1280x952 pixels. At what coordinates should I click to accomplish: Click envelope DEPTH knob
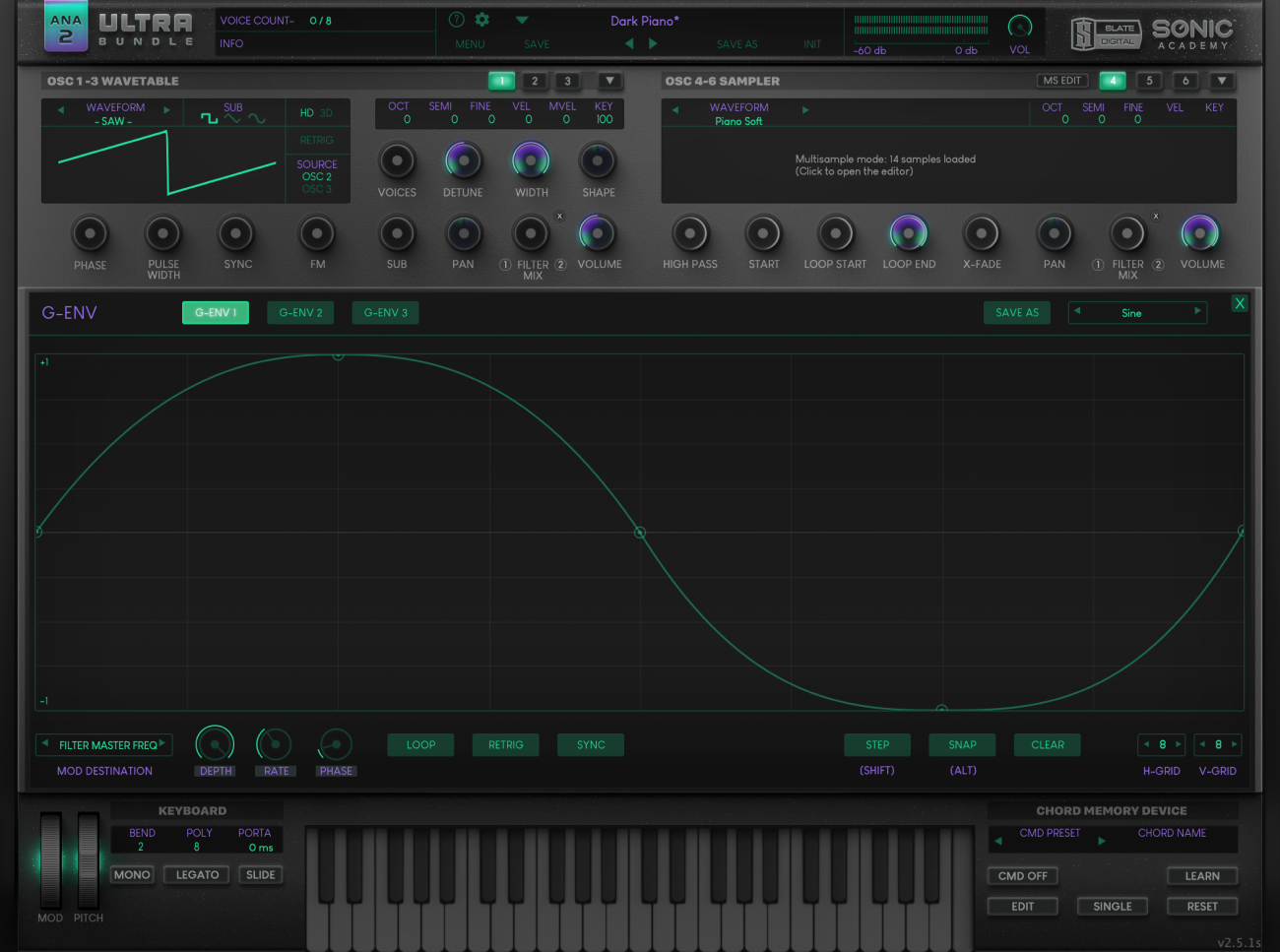(x=215, y=744)
